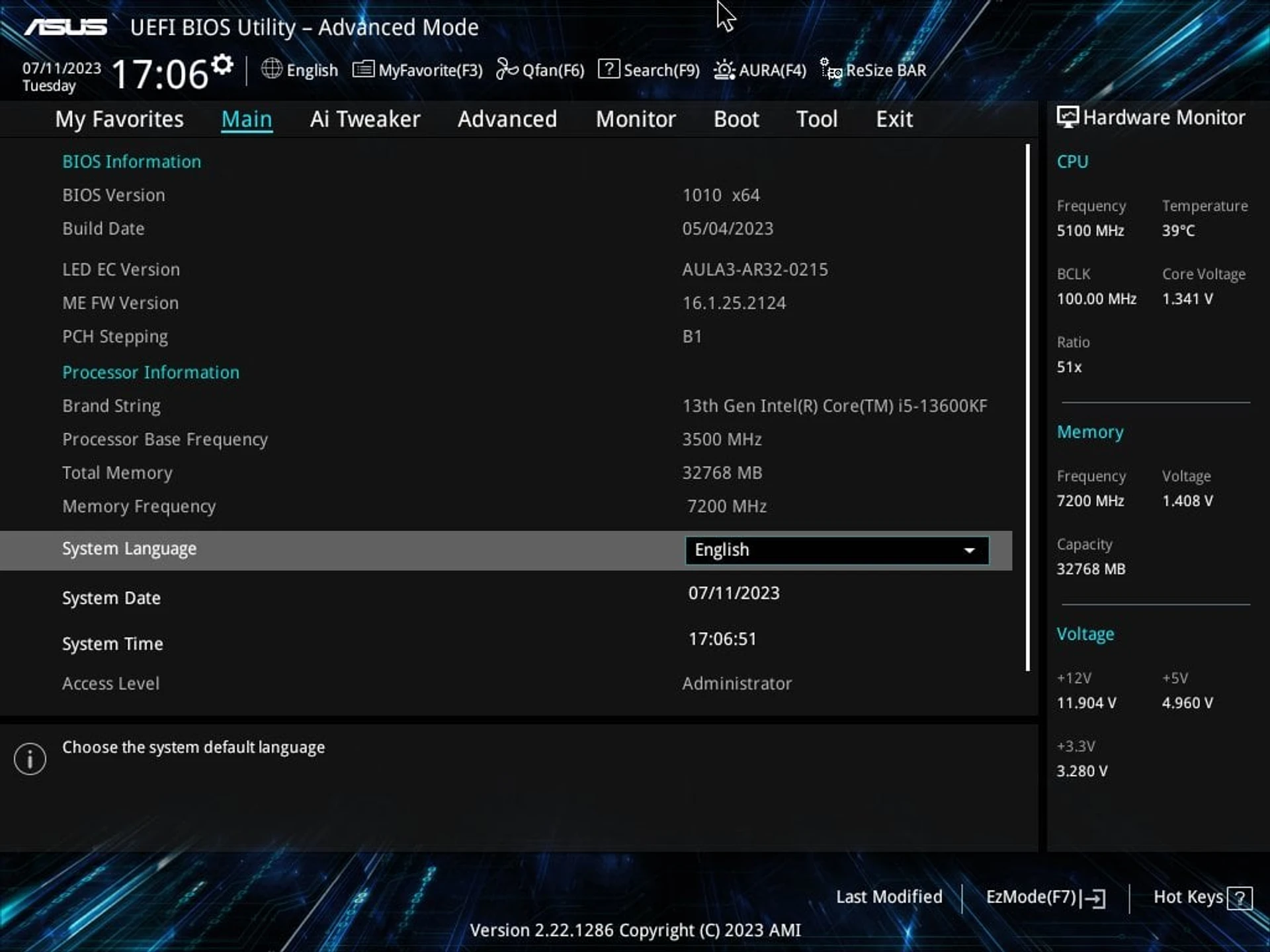Select the English language combo box

(837, 550)
